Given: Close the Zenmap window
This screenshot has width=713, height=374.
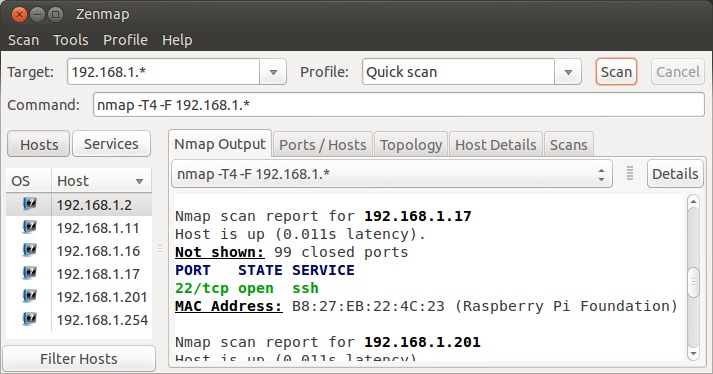Looking at the screenshot, I should [19, 14].
